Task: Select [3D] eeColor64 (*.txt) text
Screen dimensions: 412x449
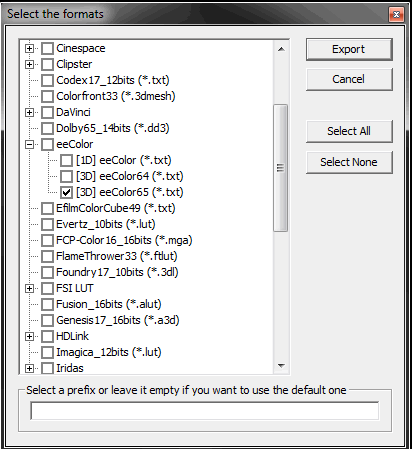Action: coord(130,176)
